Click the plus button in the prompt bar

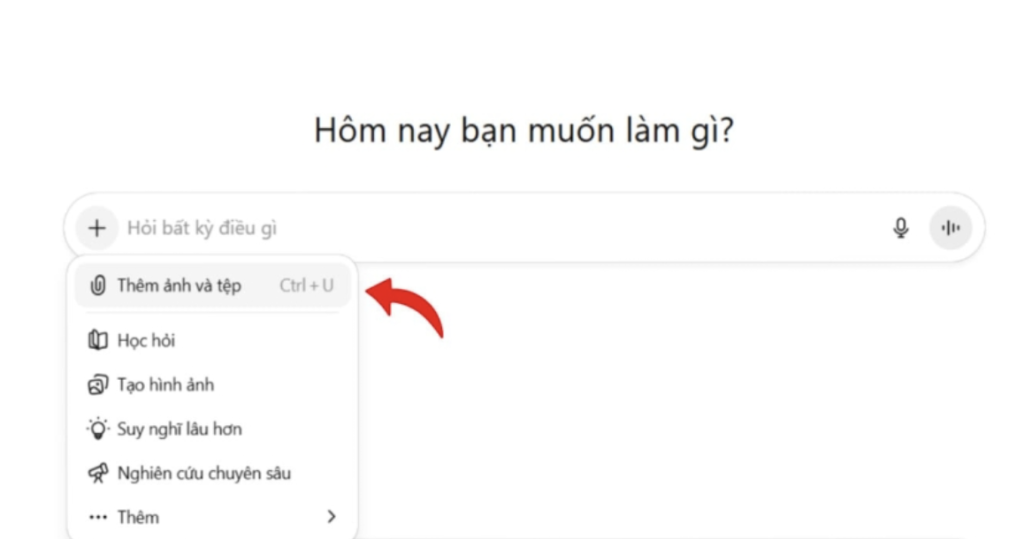(x=97, y=228)
